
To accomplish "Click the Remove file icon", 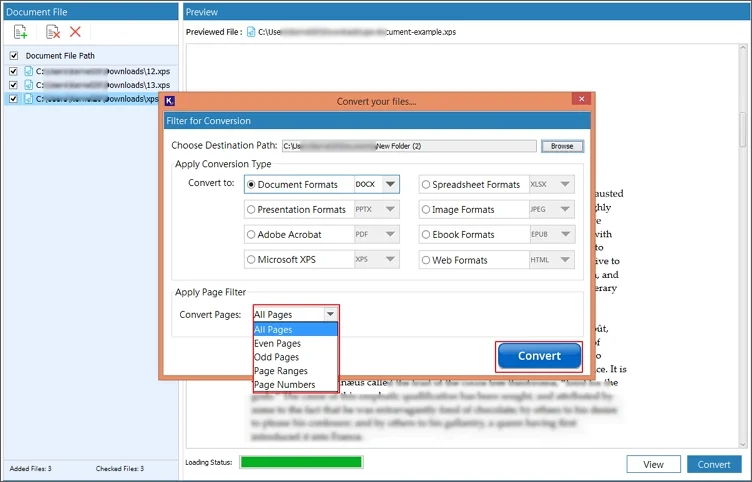I will tap(52, 32).
